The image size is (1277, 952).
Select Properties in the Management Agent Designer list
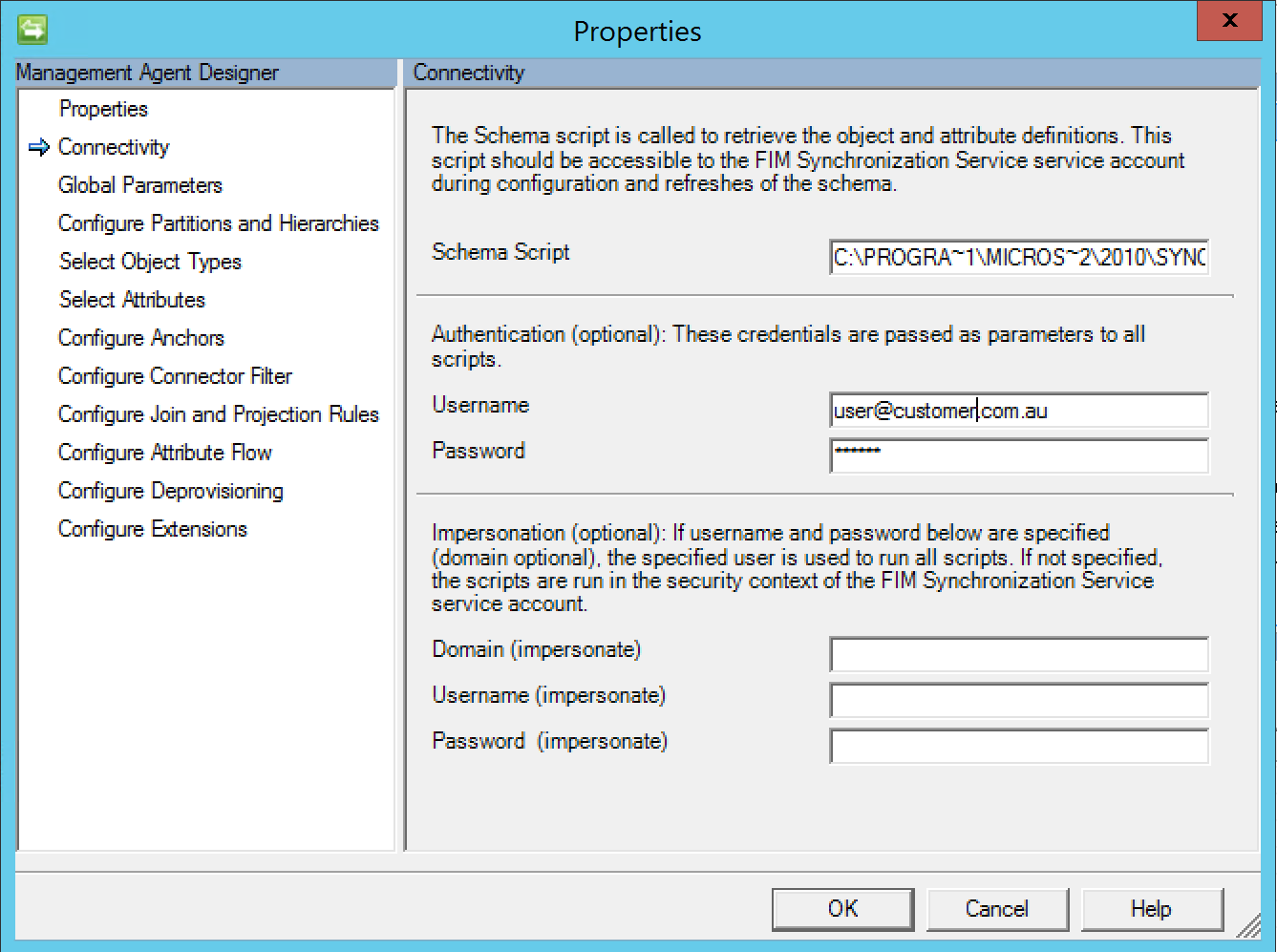102,109
